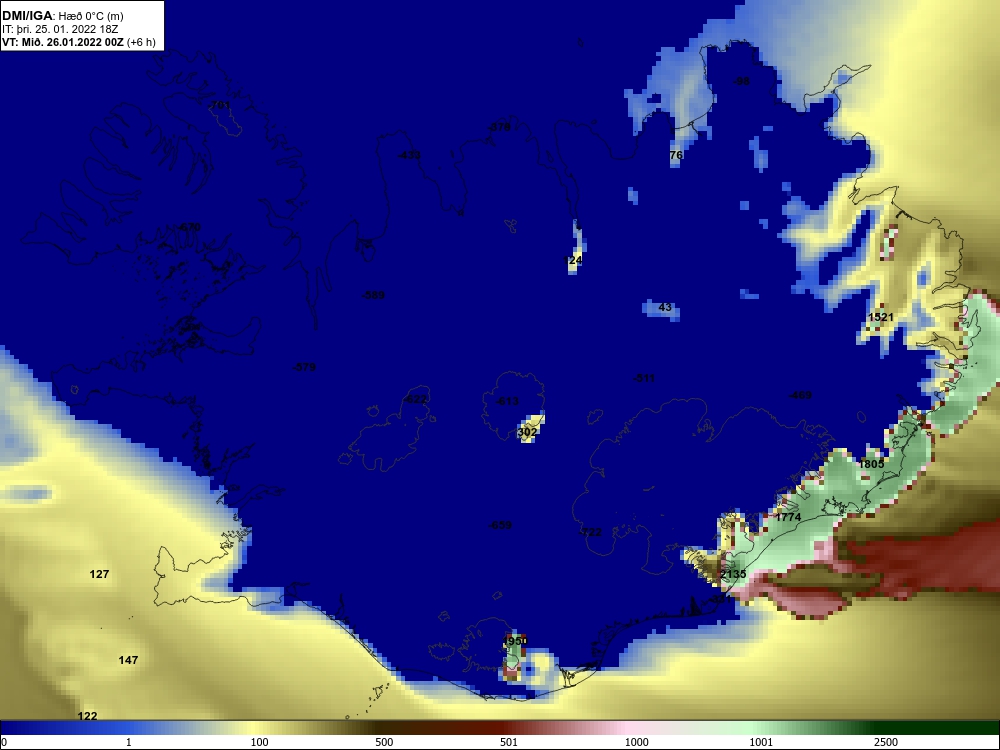1000x750 pixels.
Task: Click the map value 1521
Action: (x=881, y=317)
